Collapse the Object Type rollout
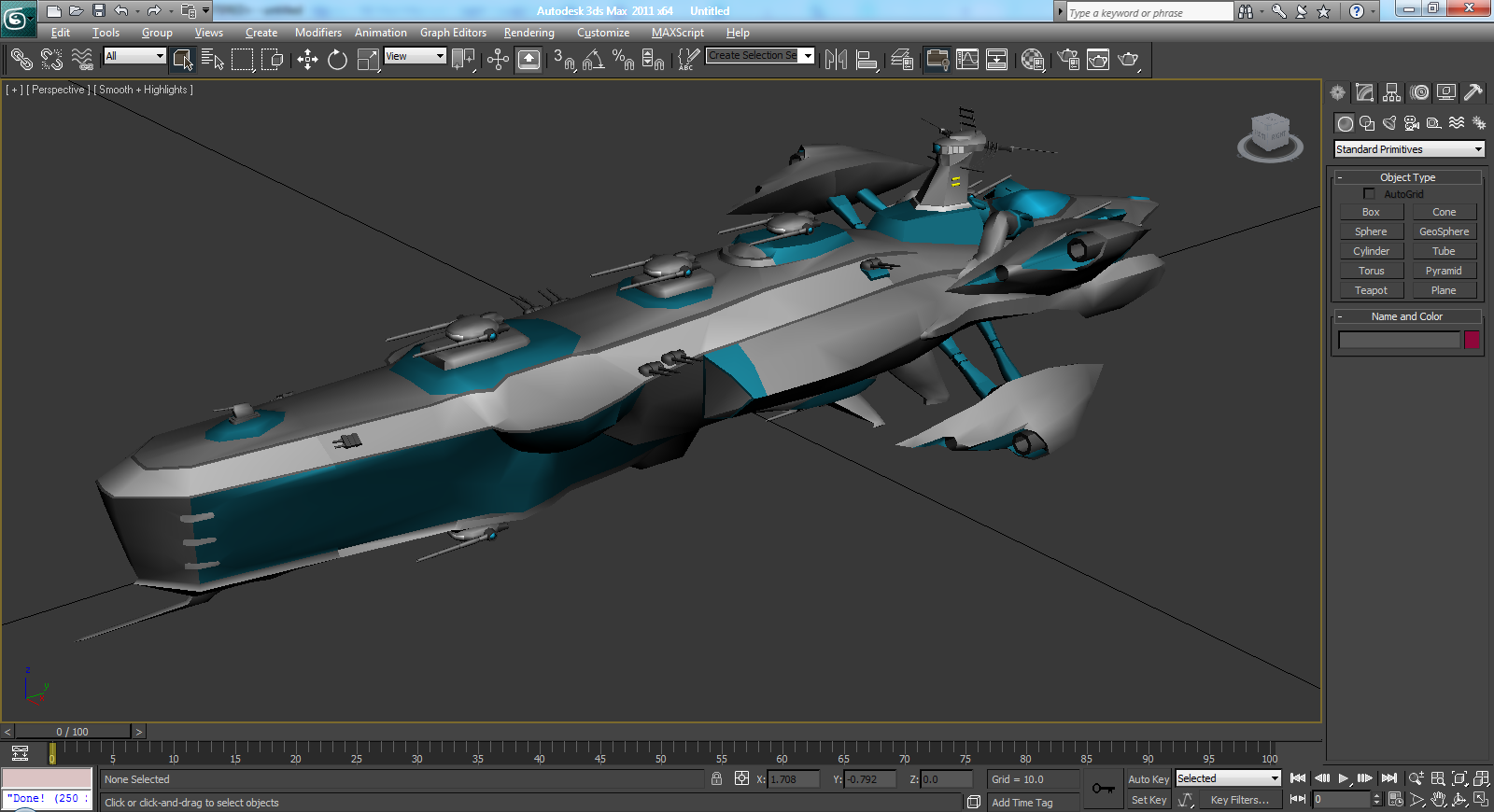The width and height of the screenshot is (1494, 812). coord(1407,177)
